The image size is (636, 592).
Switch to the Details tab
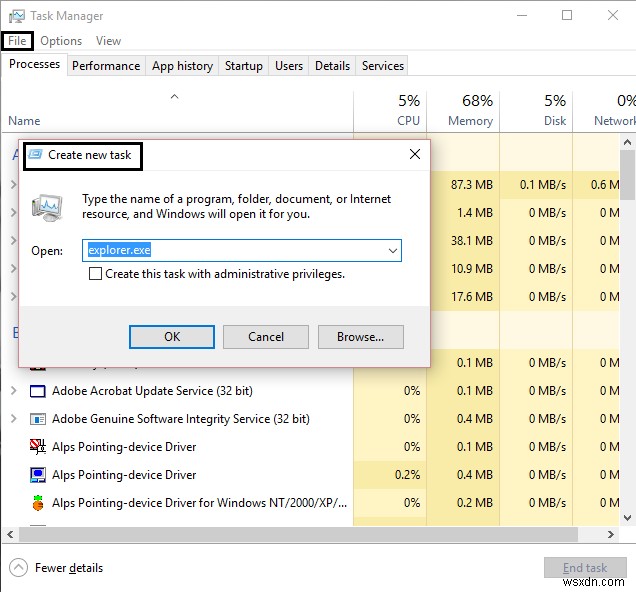332,66
